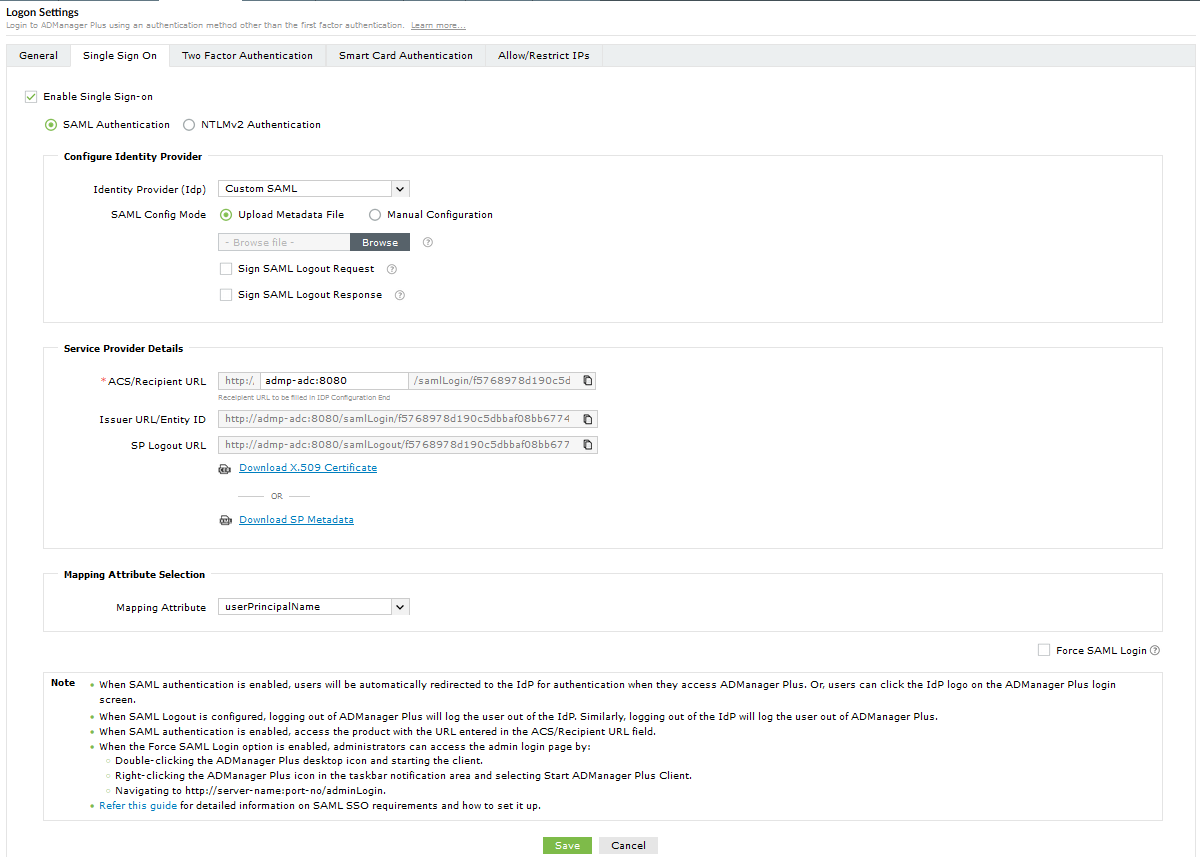Open the Refer this guide link
The height and width of the screenshot is (857, 1200).
pos(138,805)
